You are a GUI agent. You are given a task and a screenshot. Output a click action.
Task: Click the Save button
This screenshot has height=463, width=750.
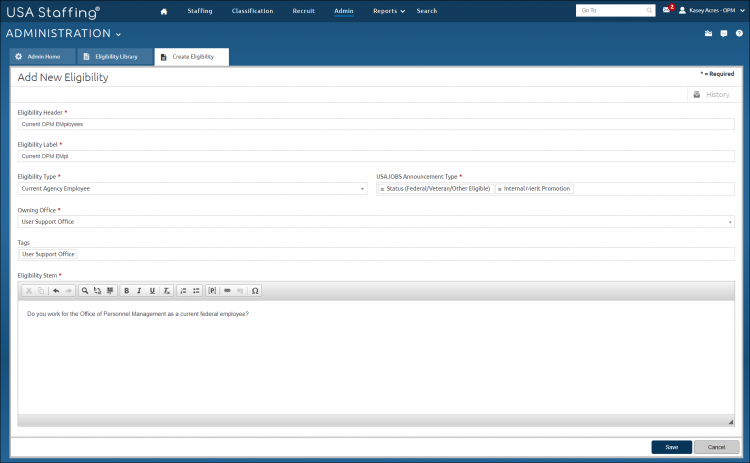coord(672,447)
